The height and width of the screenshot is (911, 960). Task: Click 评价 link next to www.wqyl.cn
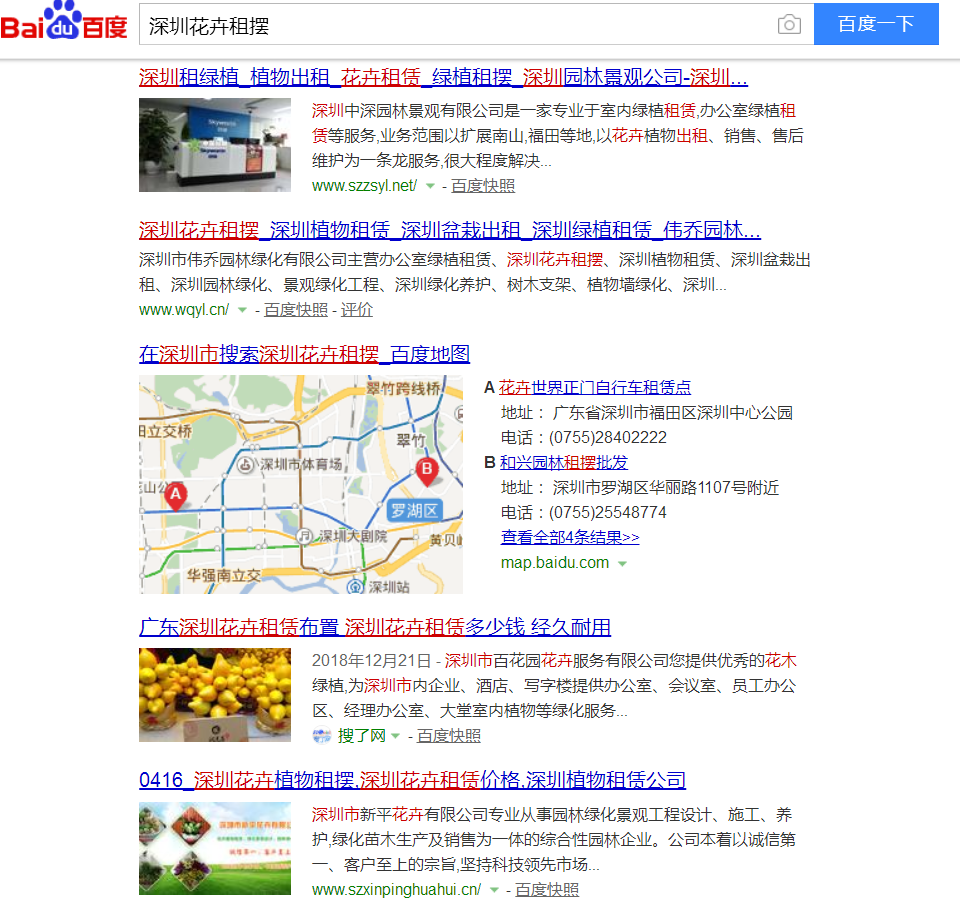[356, 310]
